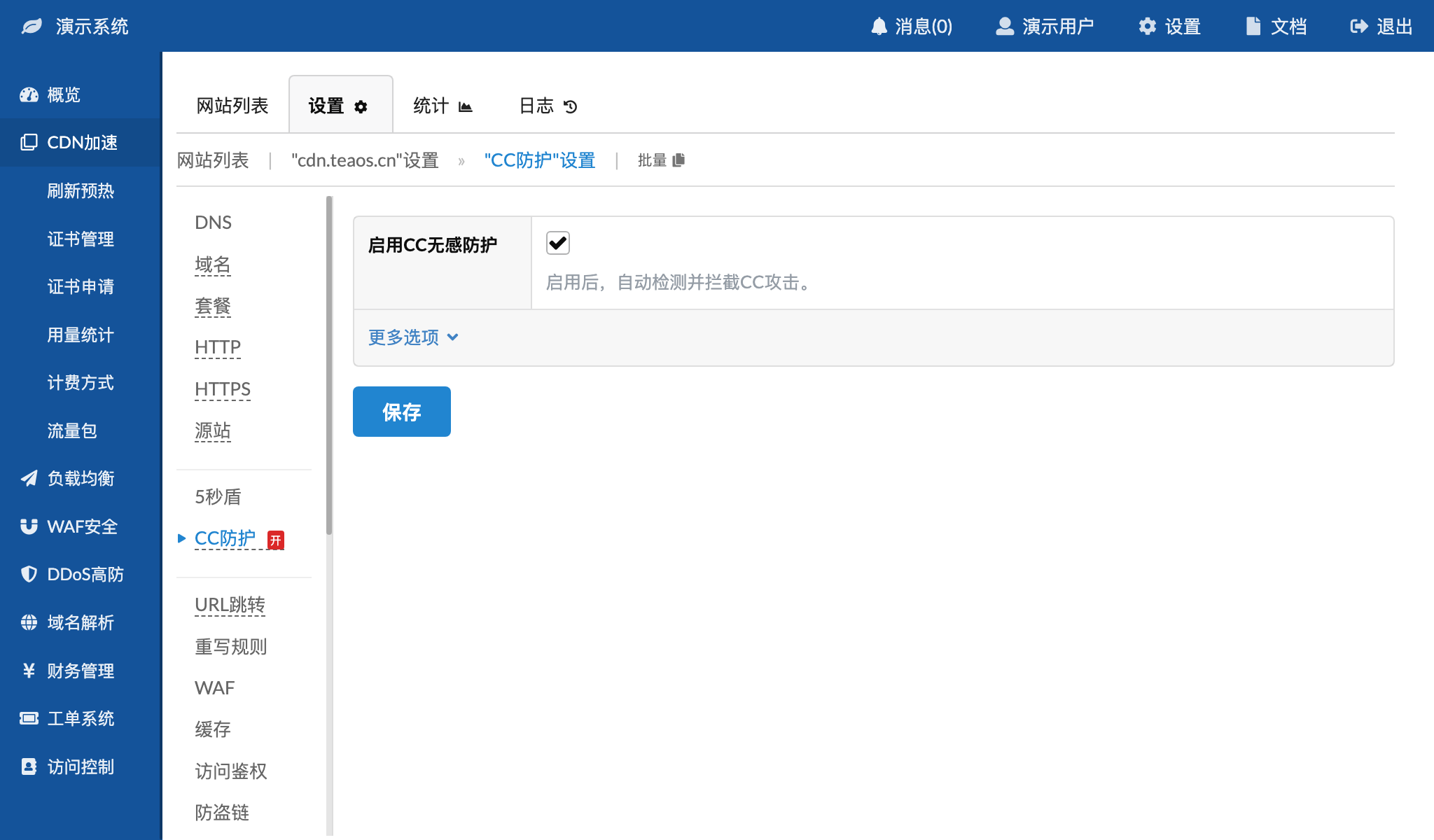Click the notification bell icon

[x=879, y=27]
